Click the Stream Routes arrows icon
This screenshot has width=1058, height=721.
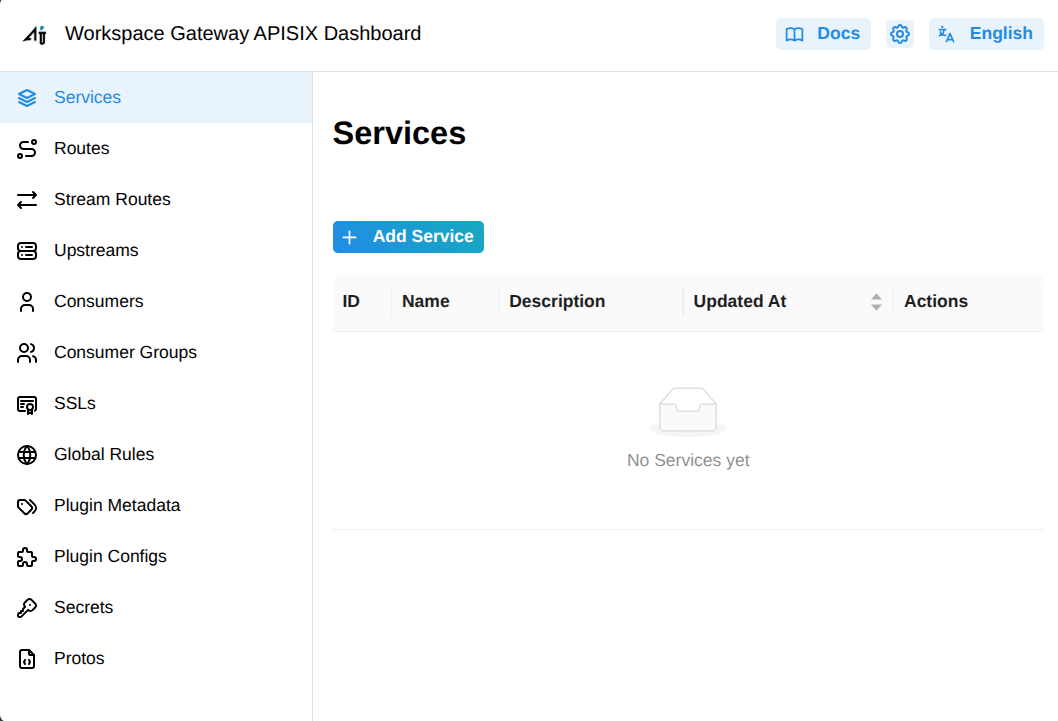(27, 200)
